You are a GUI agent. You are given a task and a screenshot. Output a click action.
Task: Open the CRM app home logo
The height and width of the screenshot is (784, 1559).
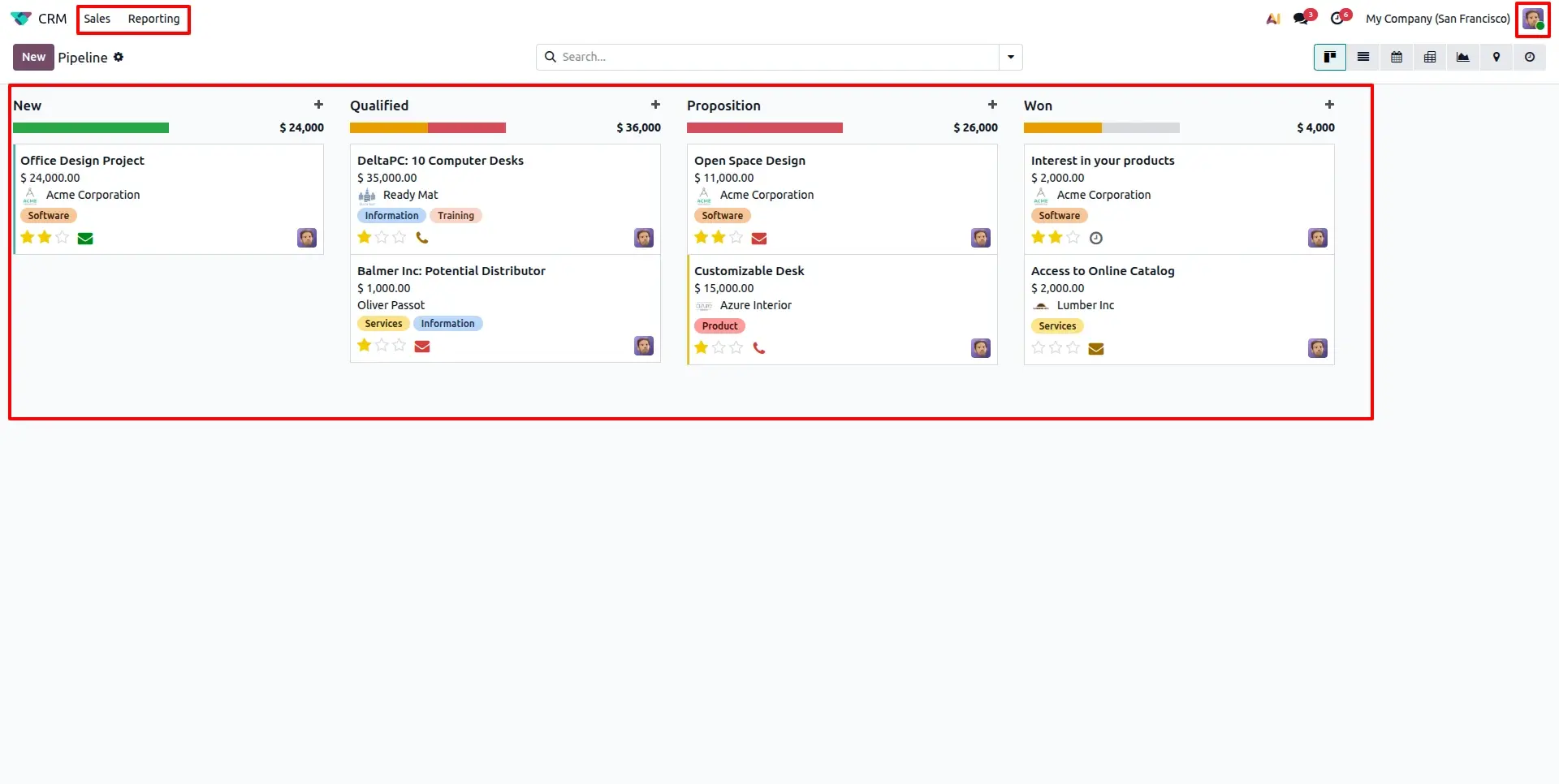point(21,19)
